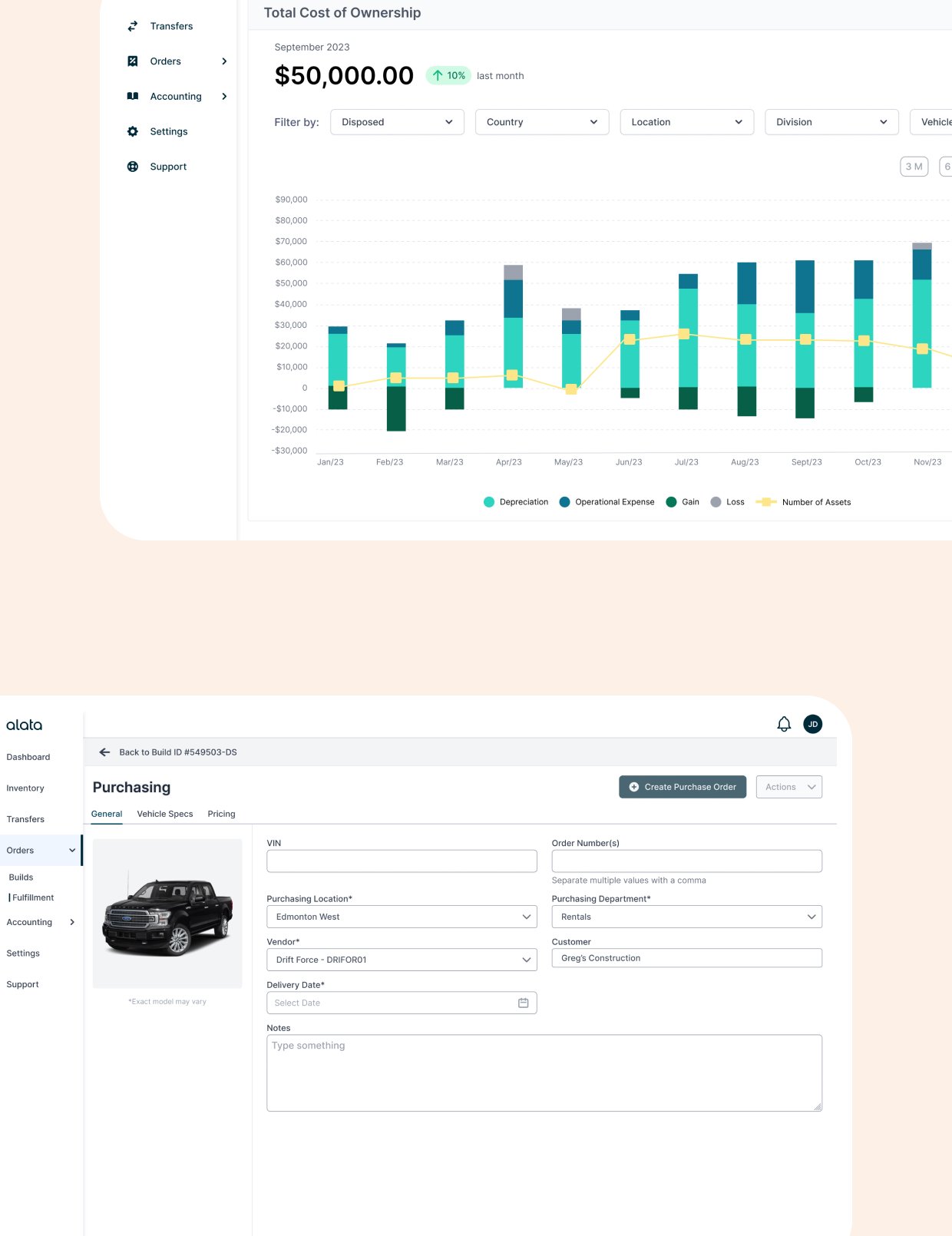This screenshot has width=952, height=1236.
Task: Switch to the Pricing tab
Action: [221, 814]
